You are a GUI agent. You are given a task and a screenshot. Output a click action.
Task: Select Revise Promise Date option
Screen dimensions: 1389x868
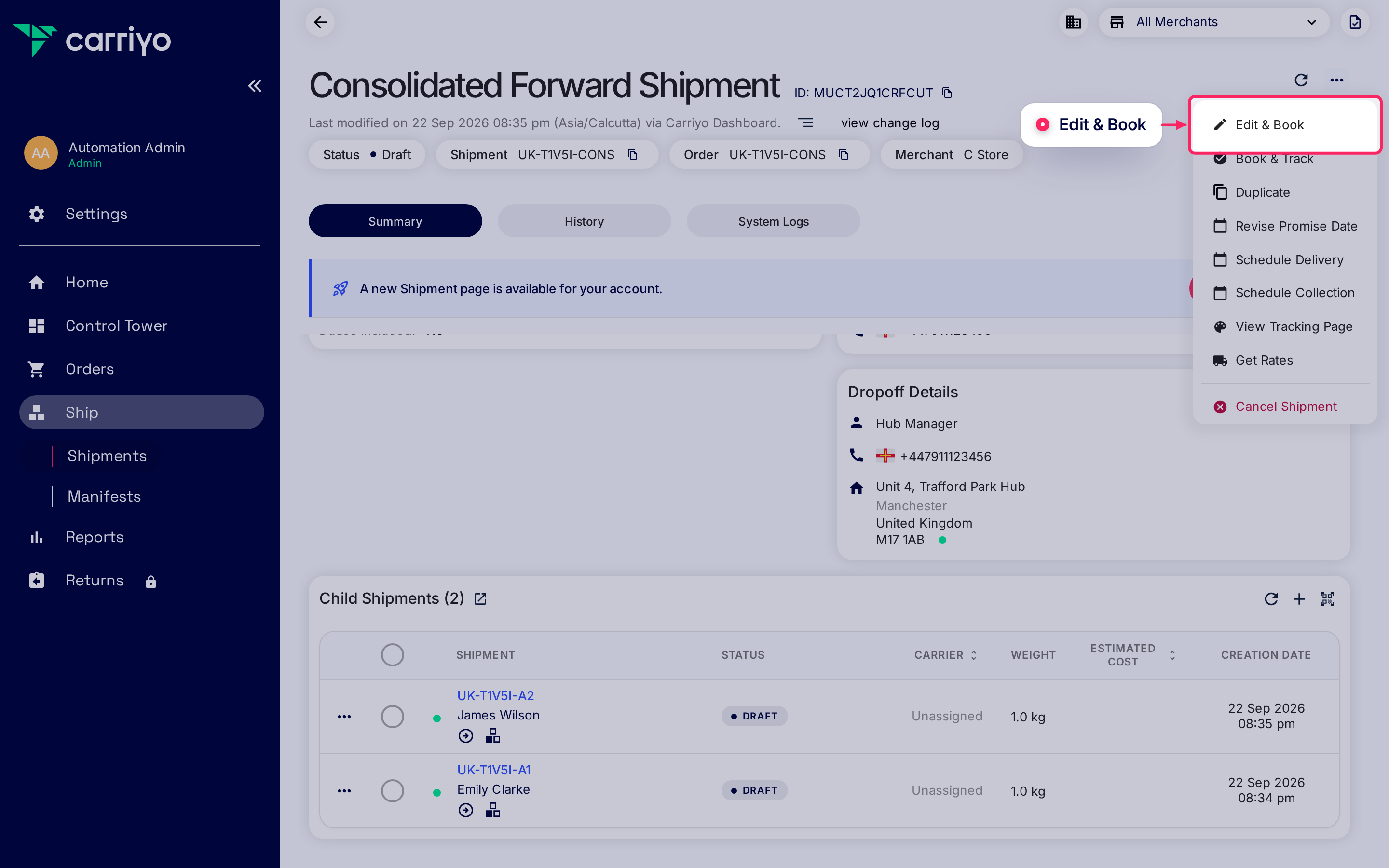pos(1284,226)
